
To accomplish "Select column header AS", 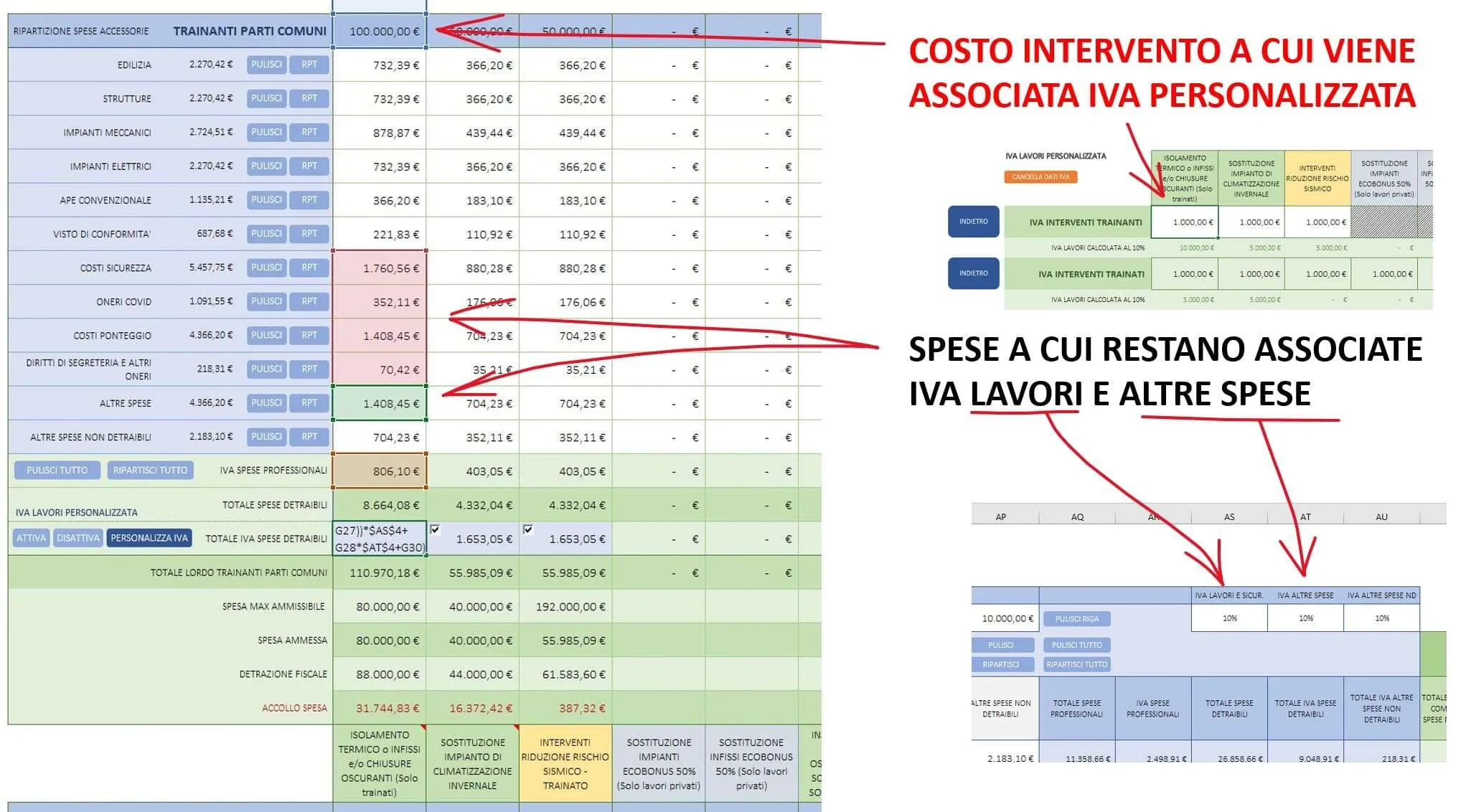I will click(1229, 516).
